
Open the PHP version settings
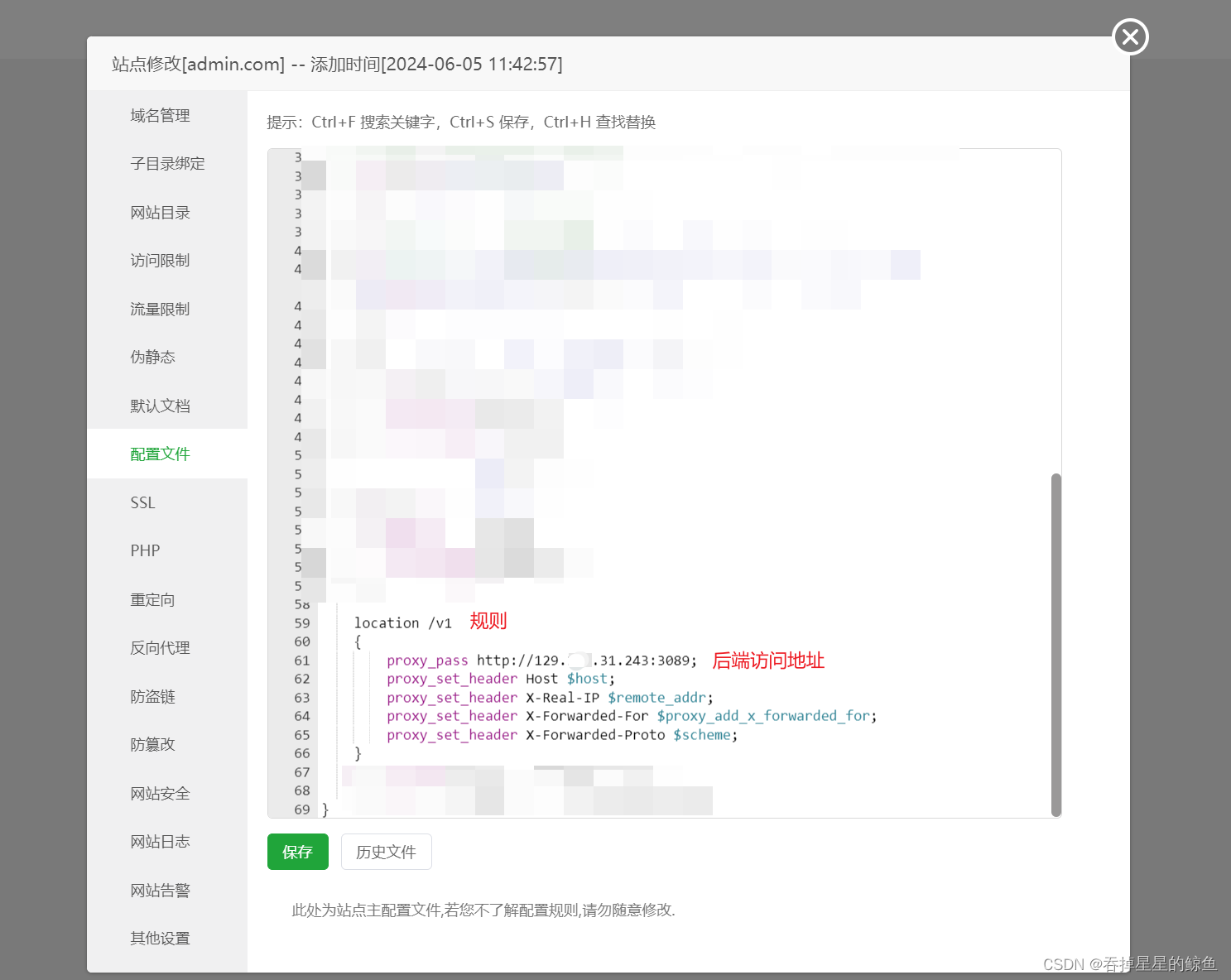pos(145,550)
